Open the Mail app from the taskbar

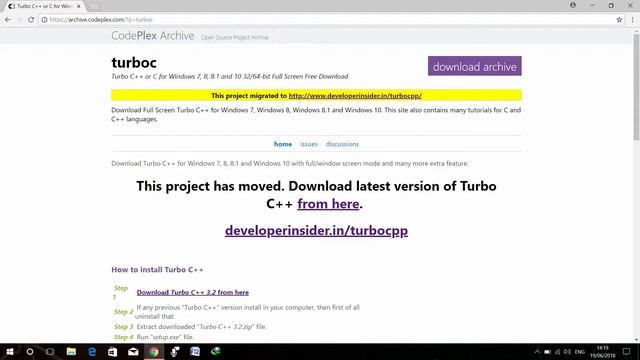(x=133, y=351)
